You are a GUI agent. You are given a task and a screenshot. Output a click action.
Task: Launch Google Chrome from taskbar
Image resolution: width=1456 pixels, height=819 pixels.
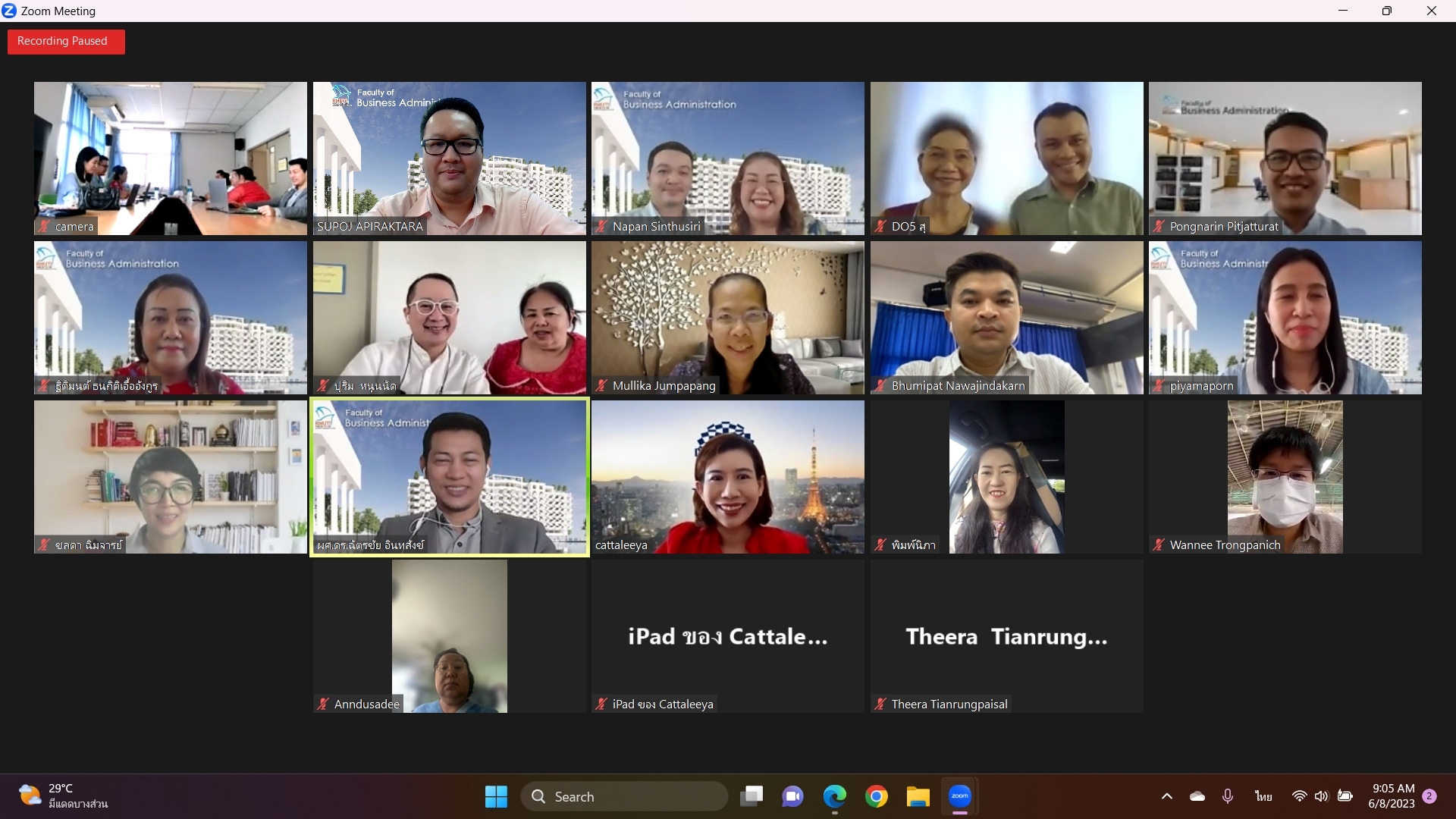(877, 796)
